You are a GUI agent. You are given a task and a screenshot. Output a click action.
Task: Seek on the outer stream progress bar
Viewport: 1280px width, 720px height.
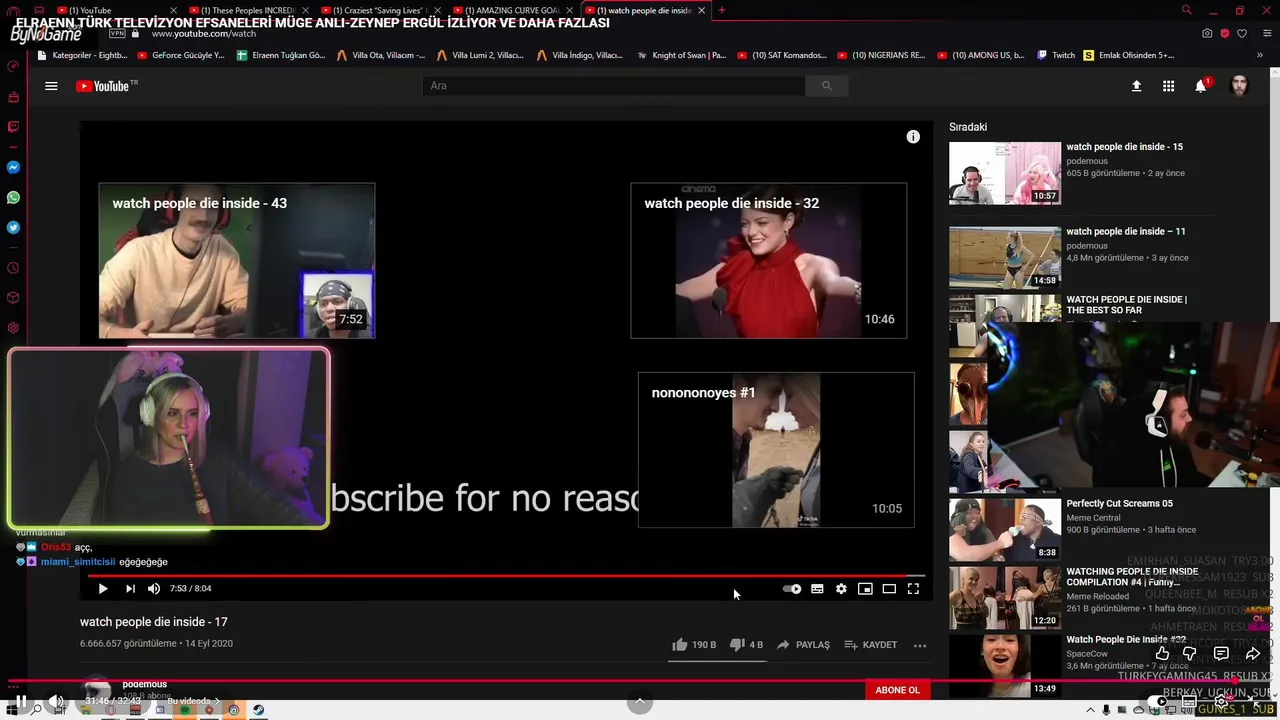click(640, 682)
